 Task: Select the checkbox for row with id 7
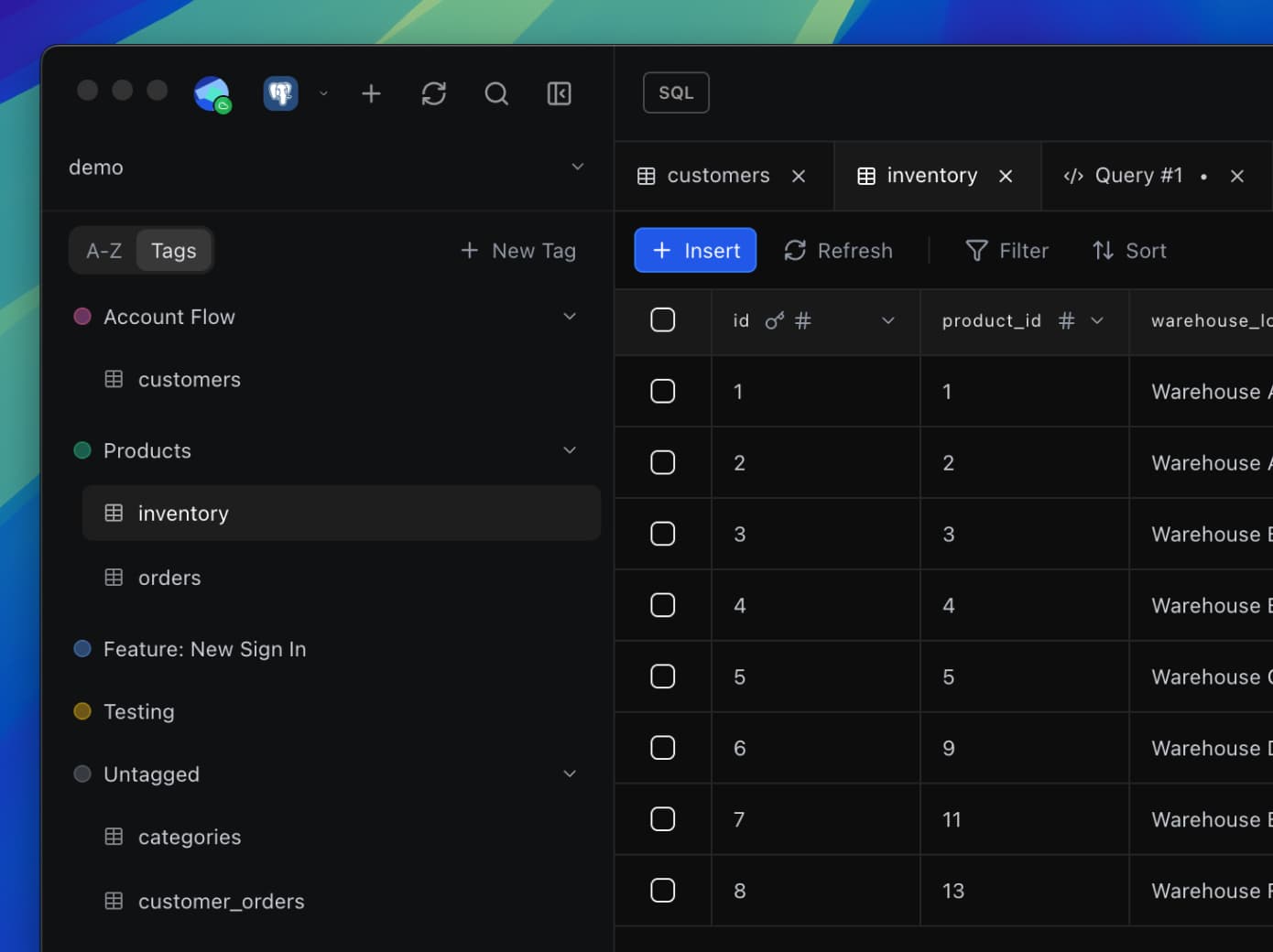point(662,819)
